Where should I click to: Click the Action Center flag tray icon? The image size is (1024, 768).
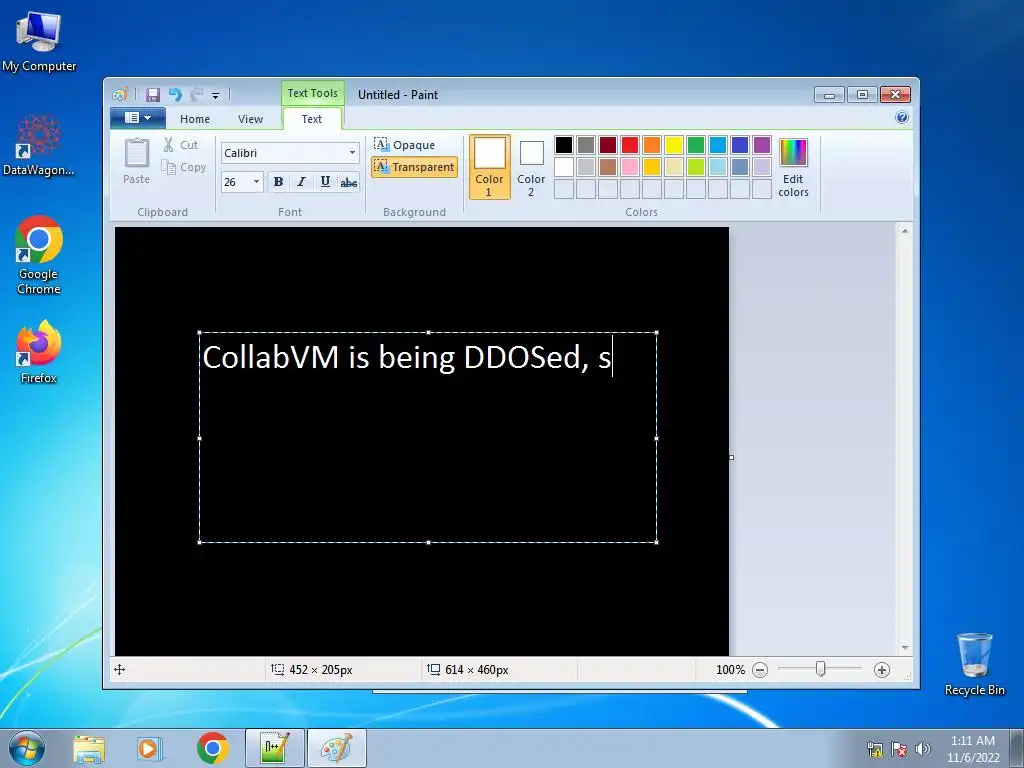pyautogui.click(x=899, y=749)
